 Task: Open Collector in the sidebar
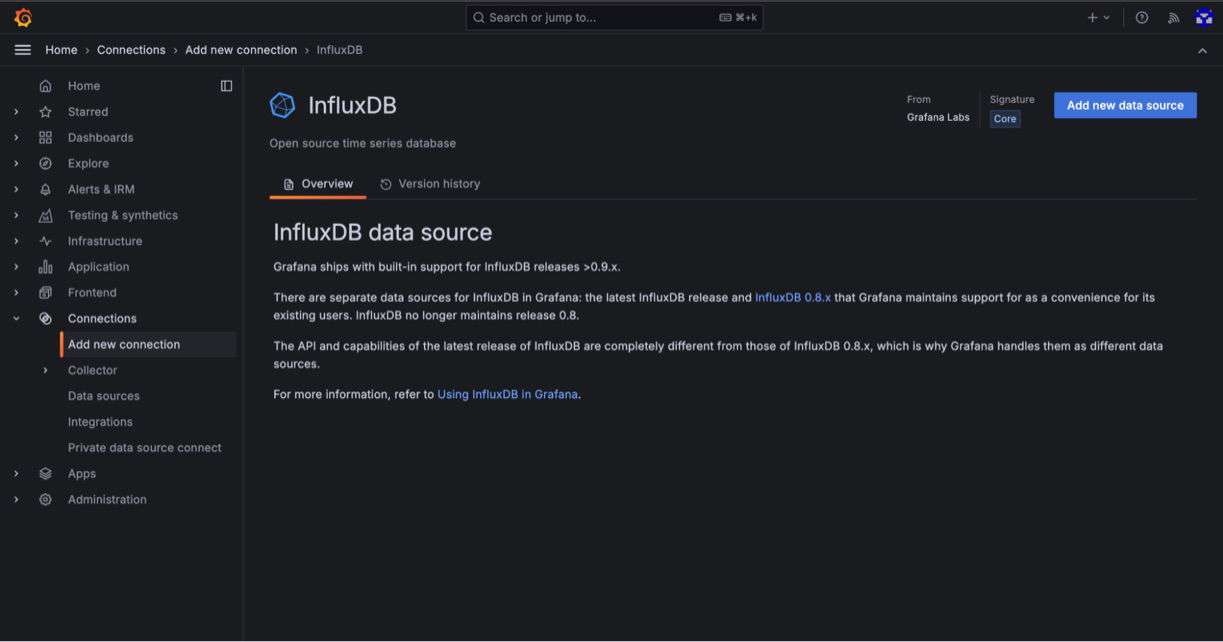pyautogui.click(x=93, y=370)
